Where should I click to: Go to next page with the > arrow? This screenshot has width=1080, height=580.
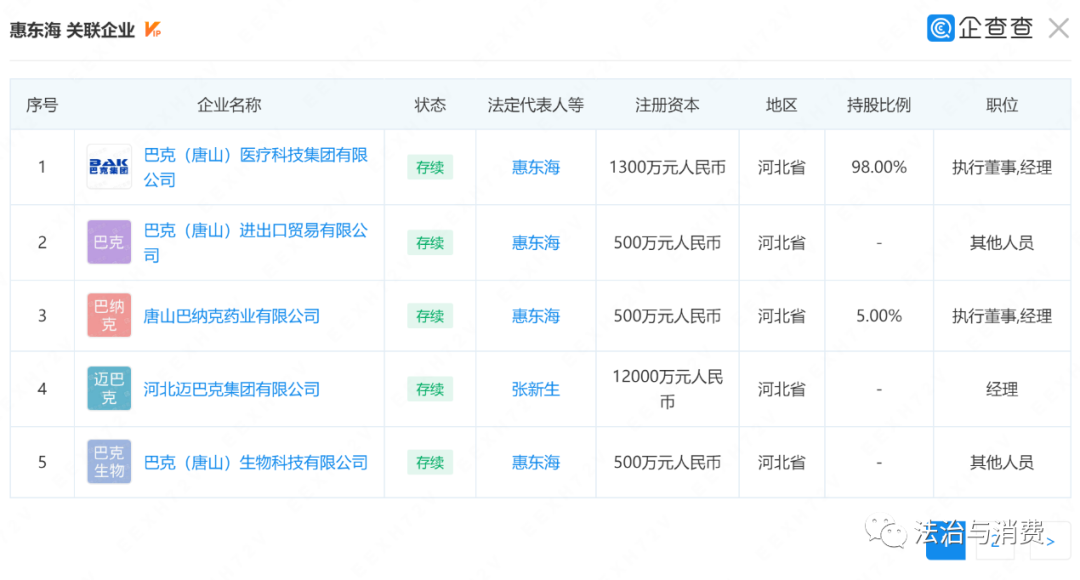tap(1050, 540)
